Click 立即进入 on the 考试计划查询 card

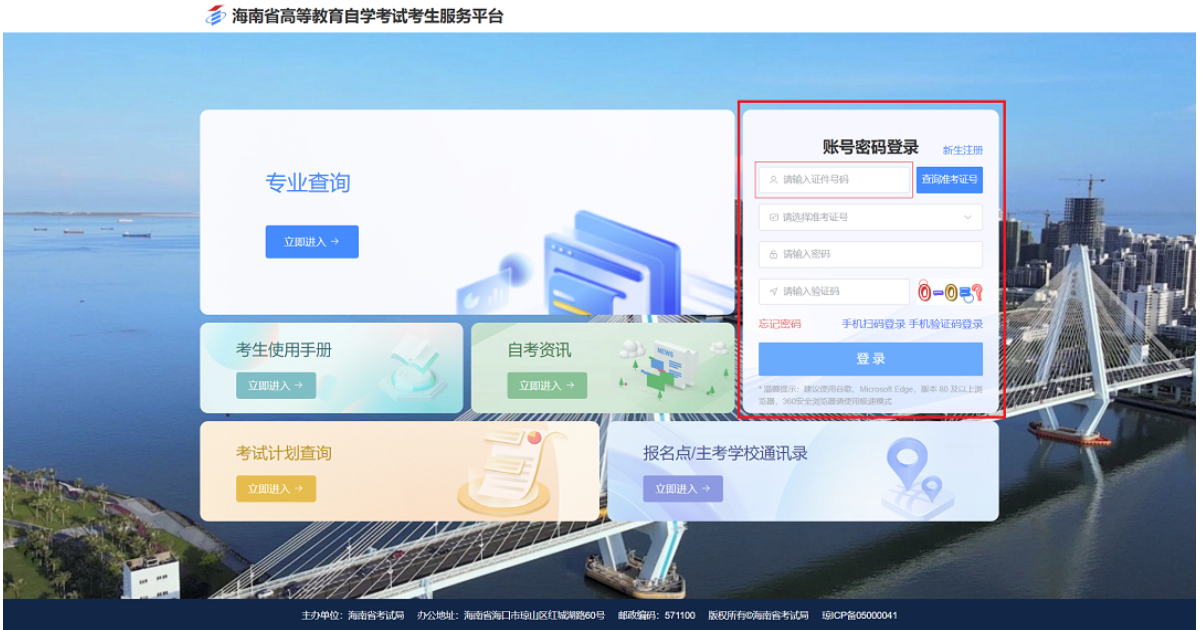[276, 489]
